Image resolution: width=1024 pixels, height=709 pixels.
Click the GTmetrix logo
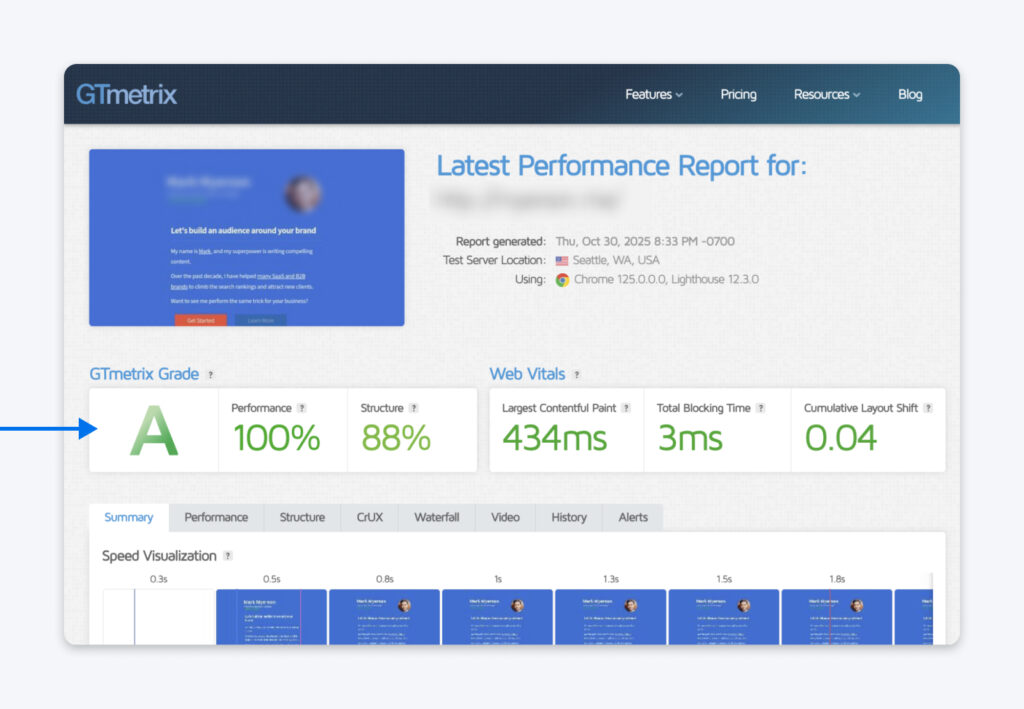tap(126, 94)
